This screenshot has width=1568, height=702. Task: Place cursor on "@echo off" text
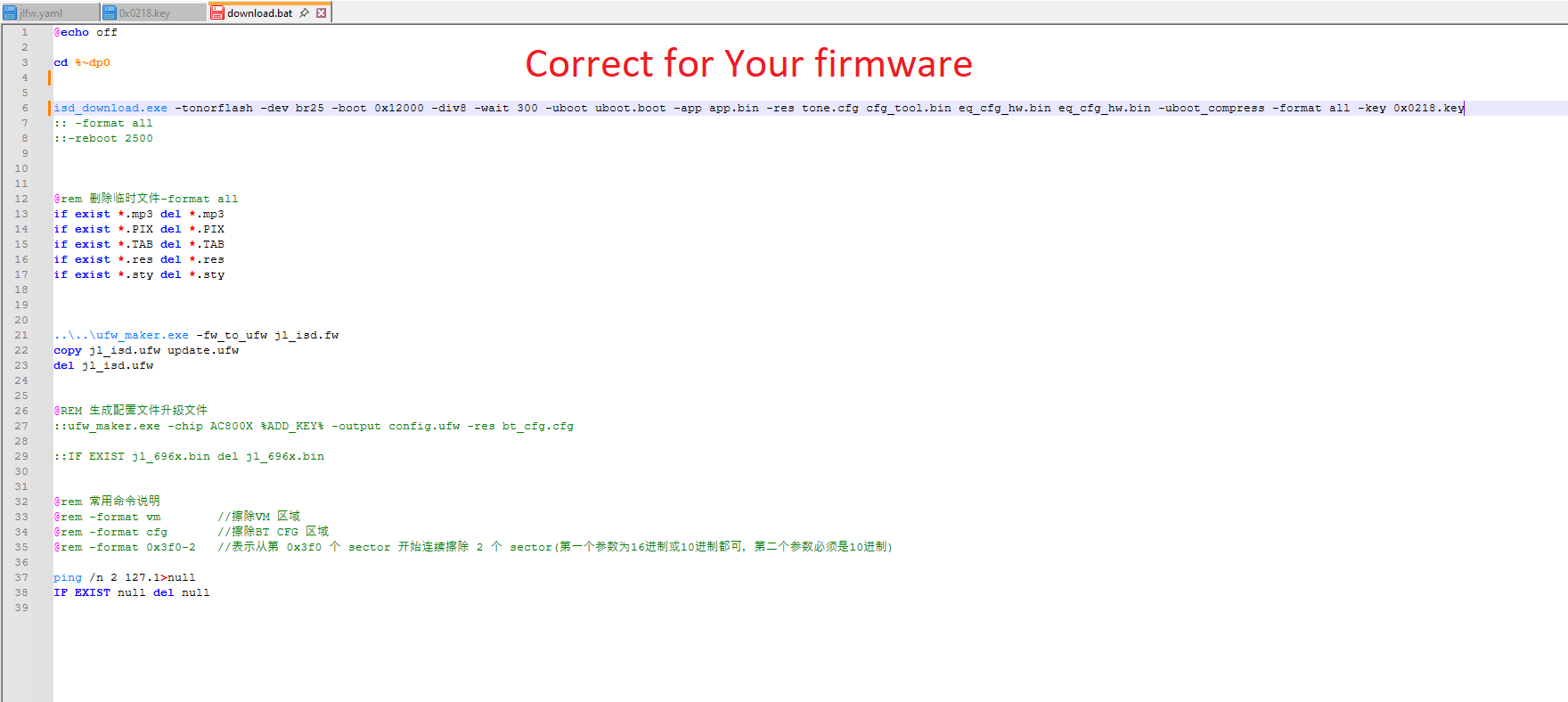pos(86,32)
